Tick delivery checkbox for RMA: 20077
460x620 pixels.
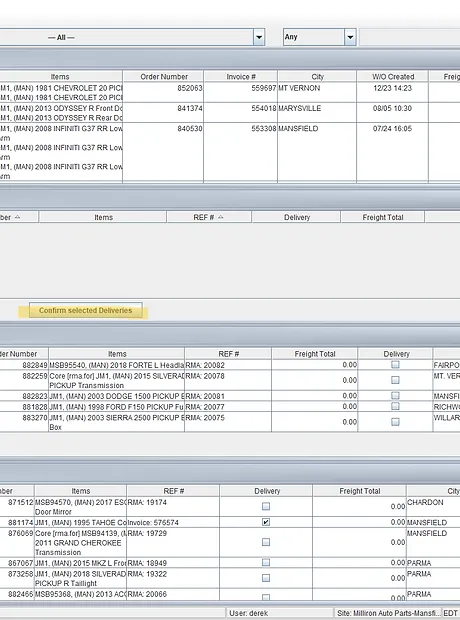[x=395, y=406]
